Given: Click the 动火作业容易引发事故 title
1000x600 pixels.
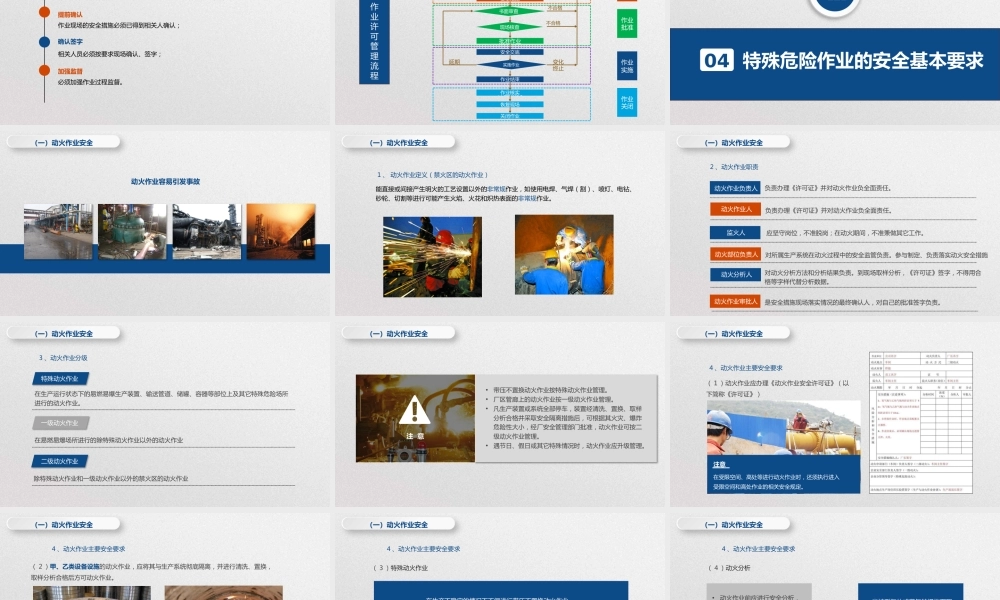Looking at the screenshot, I should pos(165,182).
